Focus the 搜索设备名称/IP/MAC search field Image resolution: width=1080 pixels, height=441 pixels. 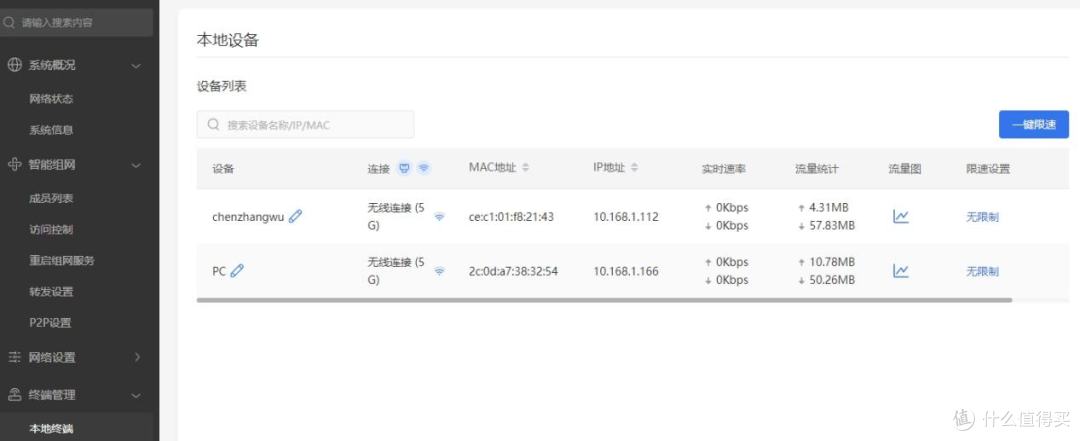pyautogui.click(x=306, y=125)
